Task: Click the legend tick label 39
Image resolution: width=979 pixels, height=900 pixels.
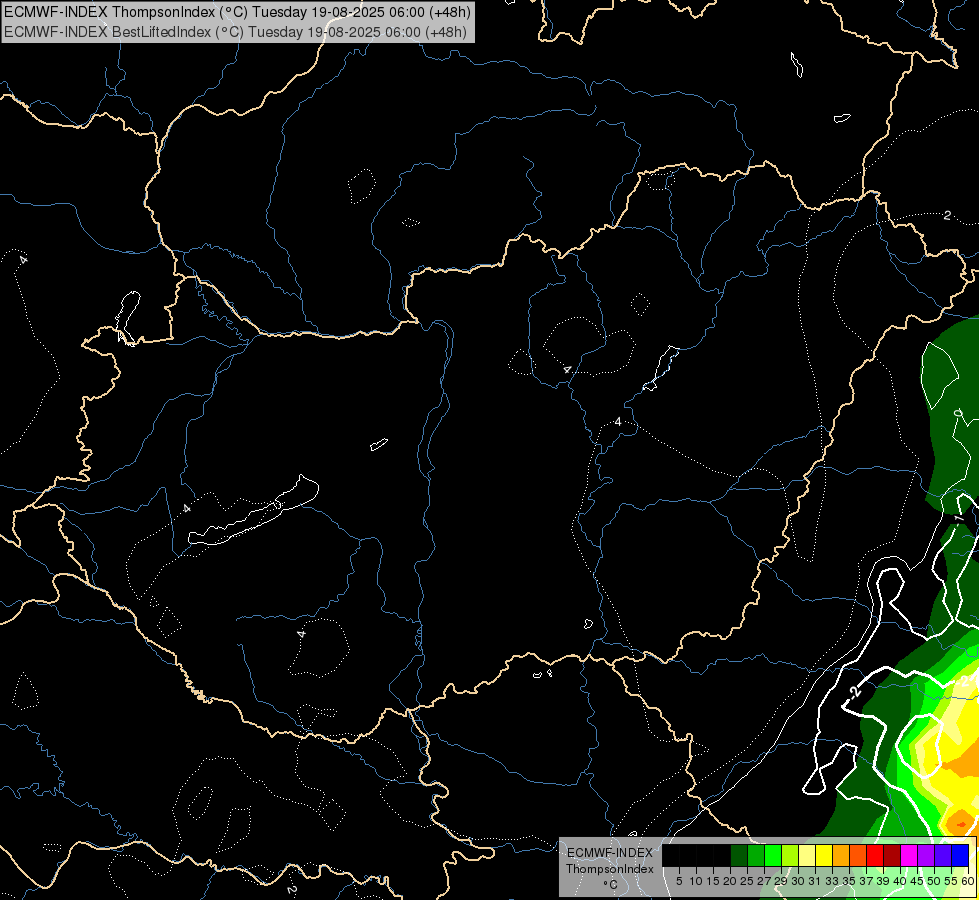Action: 883,881
